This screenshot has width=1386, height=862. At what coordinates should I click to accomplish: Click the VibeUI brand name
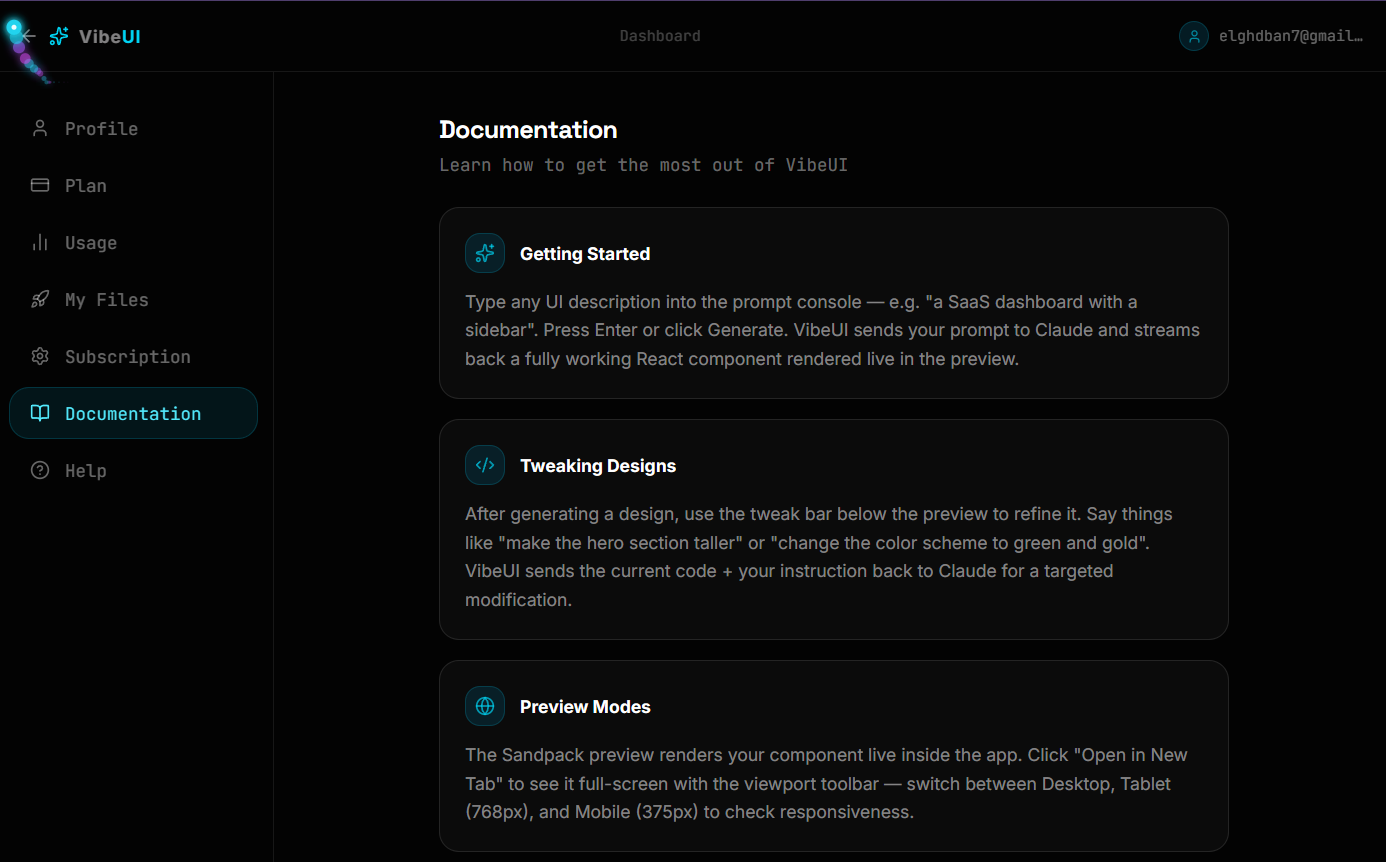coord(110,36)
